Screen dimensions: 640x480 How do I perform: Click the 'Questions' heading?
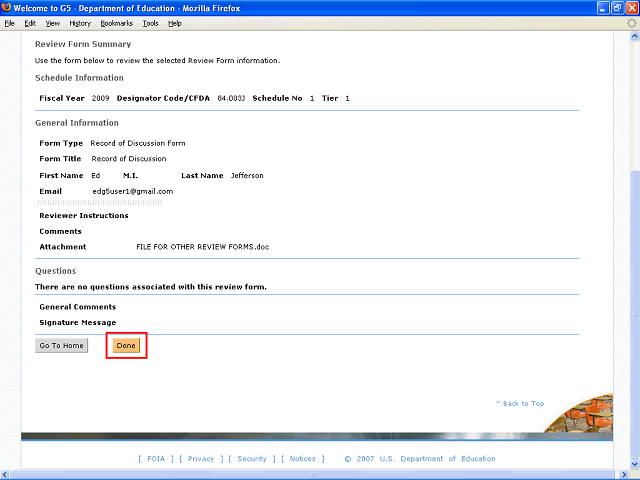(56, 271)
